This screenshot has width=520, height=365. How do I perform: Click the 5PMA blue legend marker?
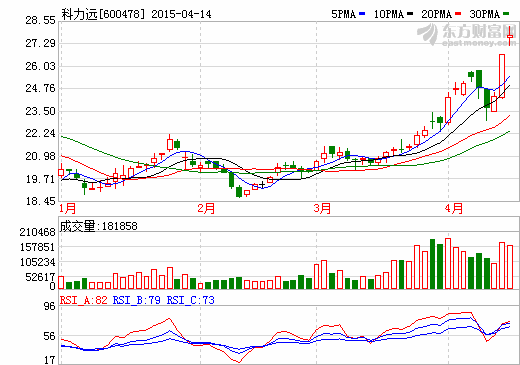[362, 14]
